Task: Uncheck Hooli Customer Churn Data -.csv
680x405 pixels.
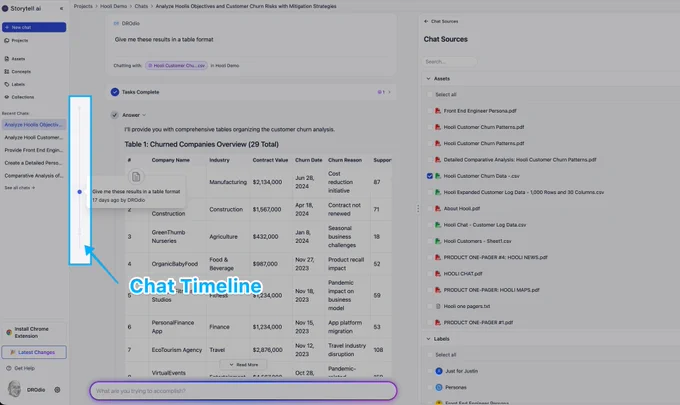Action: tap(430, 176)
